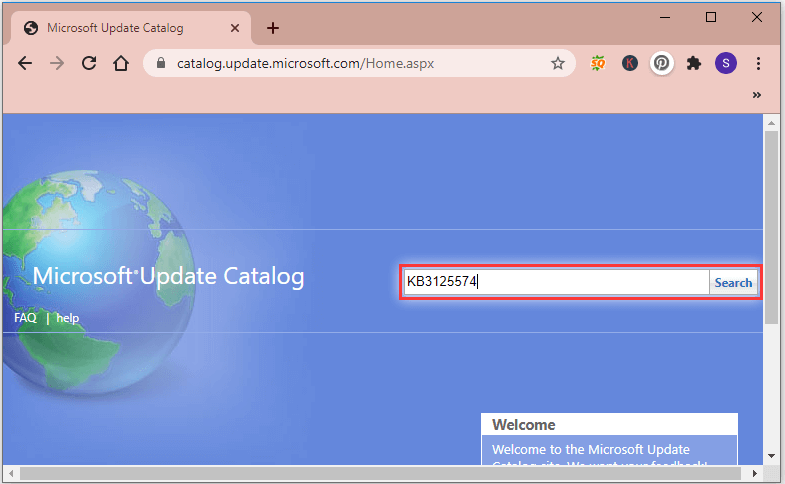Click the horizontal scrollbar left arrow
Viewport: 785px width, 484px height.
click(x=11, y=473)
